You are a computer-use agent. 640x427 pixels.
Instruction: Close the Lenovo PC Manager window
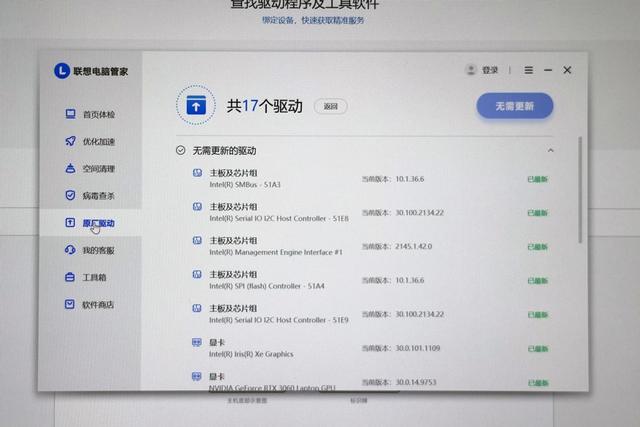(567, 70)
